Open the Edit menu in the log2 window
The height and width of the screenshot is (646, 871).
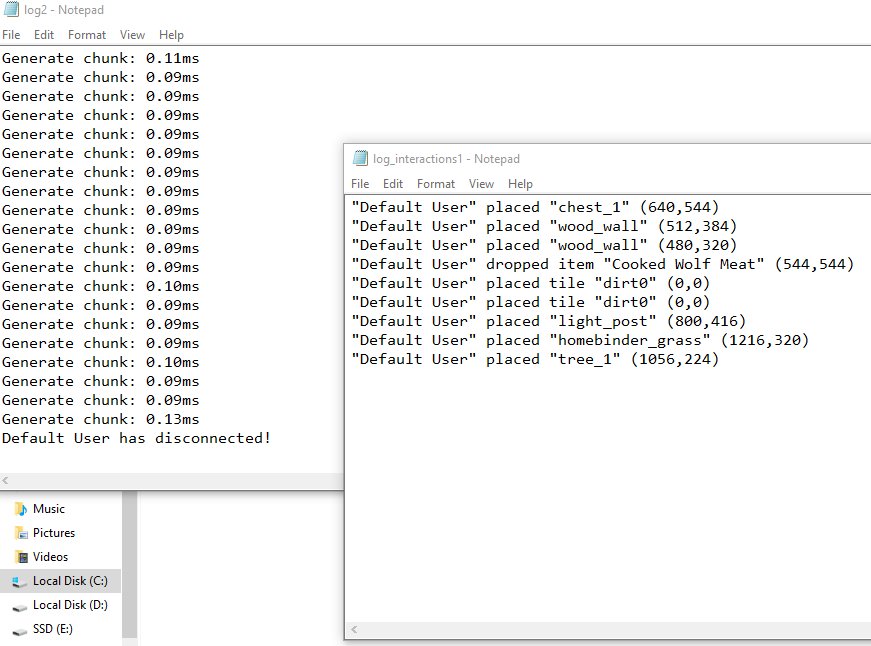point(44,34)
